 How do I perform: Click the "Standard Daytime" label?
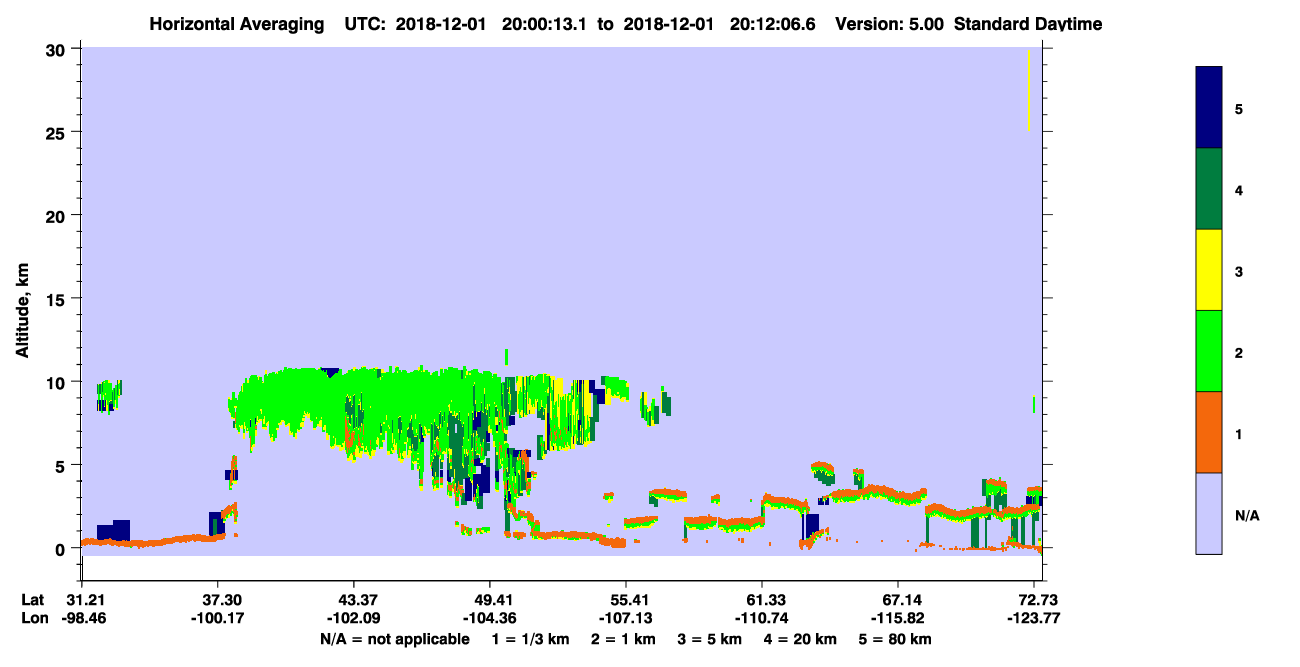1028,23
